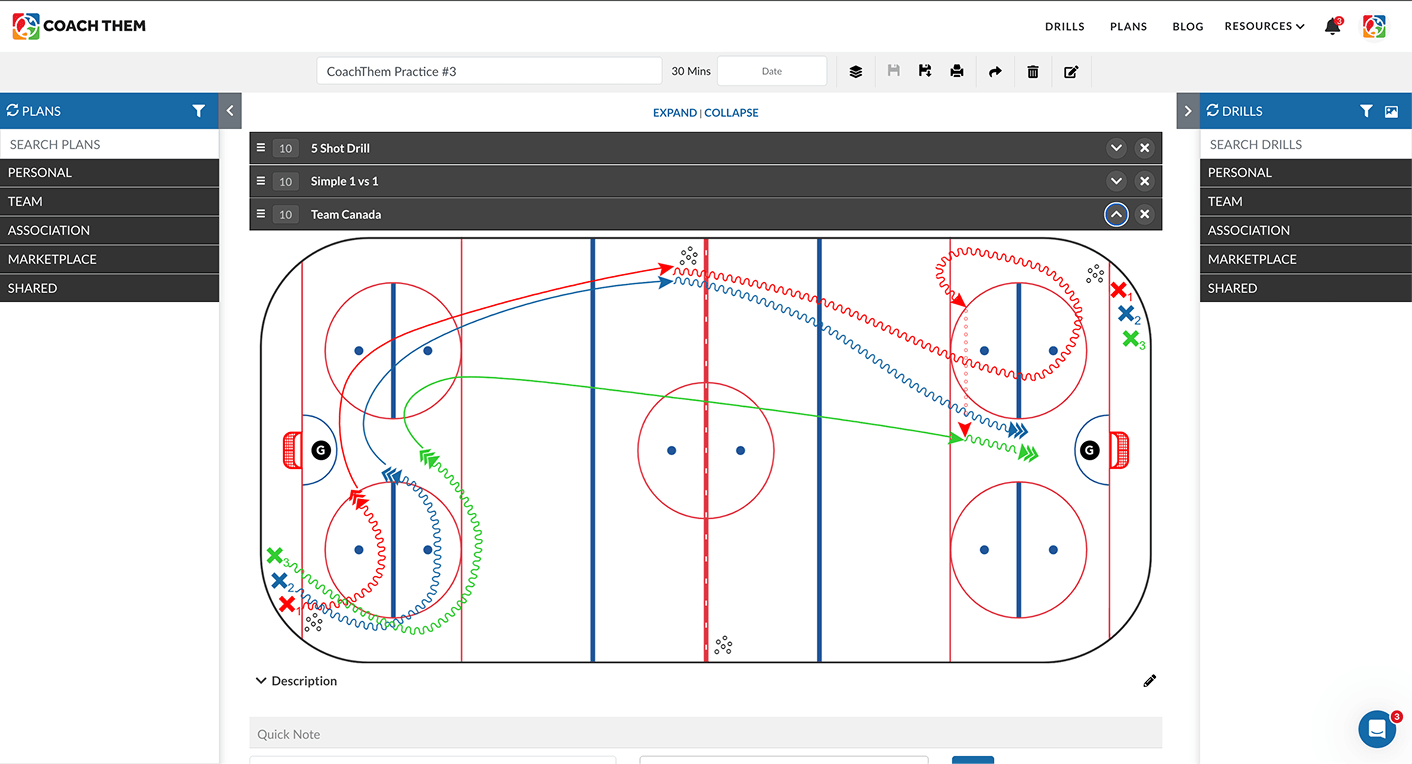Image resolution: width=1412 pixels, height=764 pixels.
Task: Select the Personal drills category
Action: [x=1306, y=172]
